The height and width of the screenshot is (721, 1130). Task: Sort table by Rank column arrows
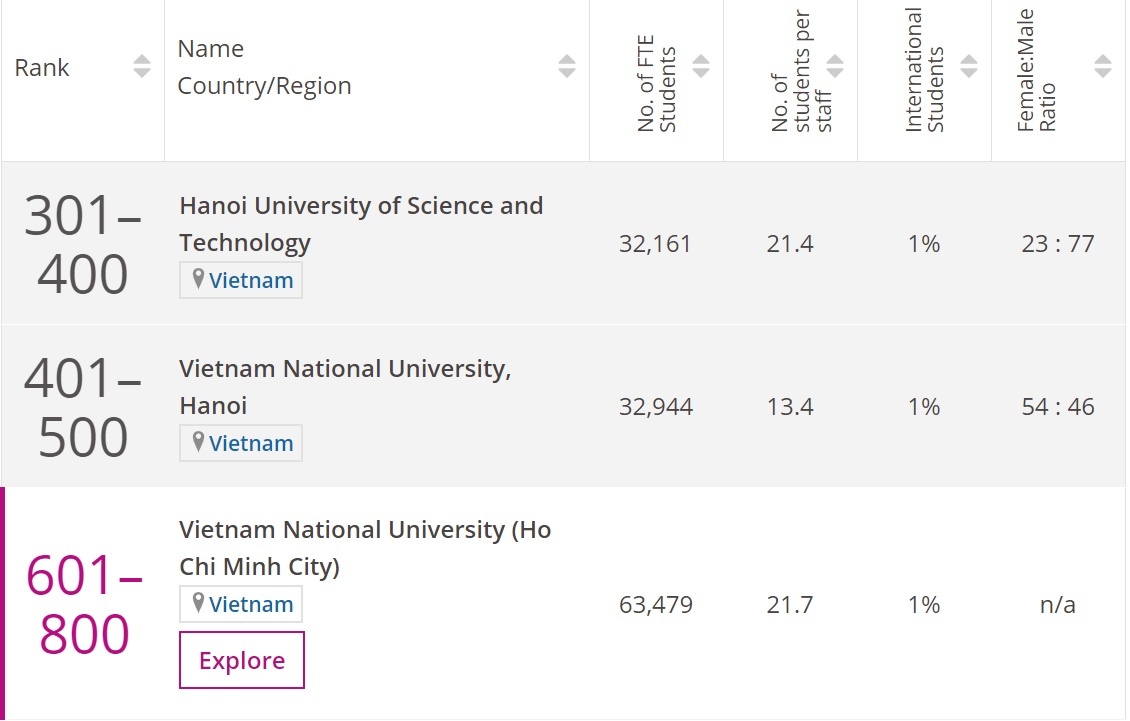142,67
